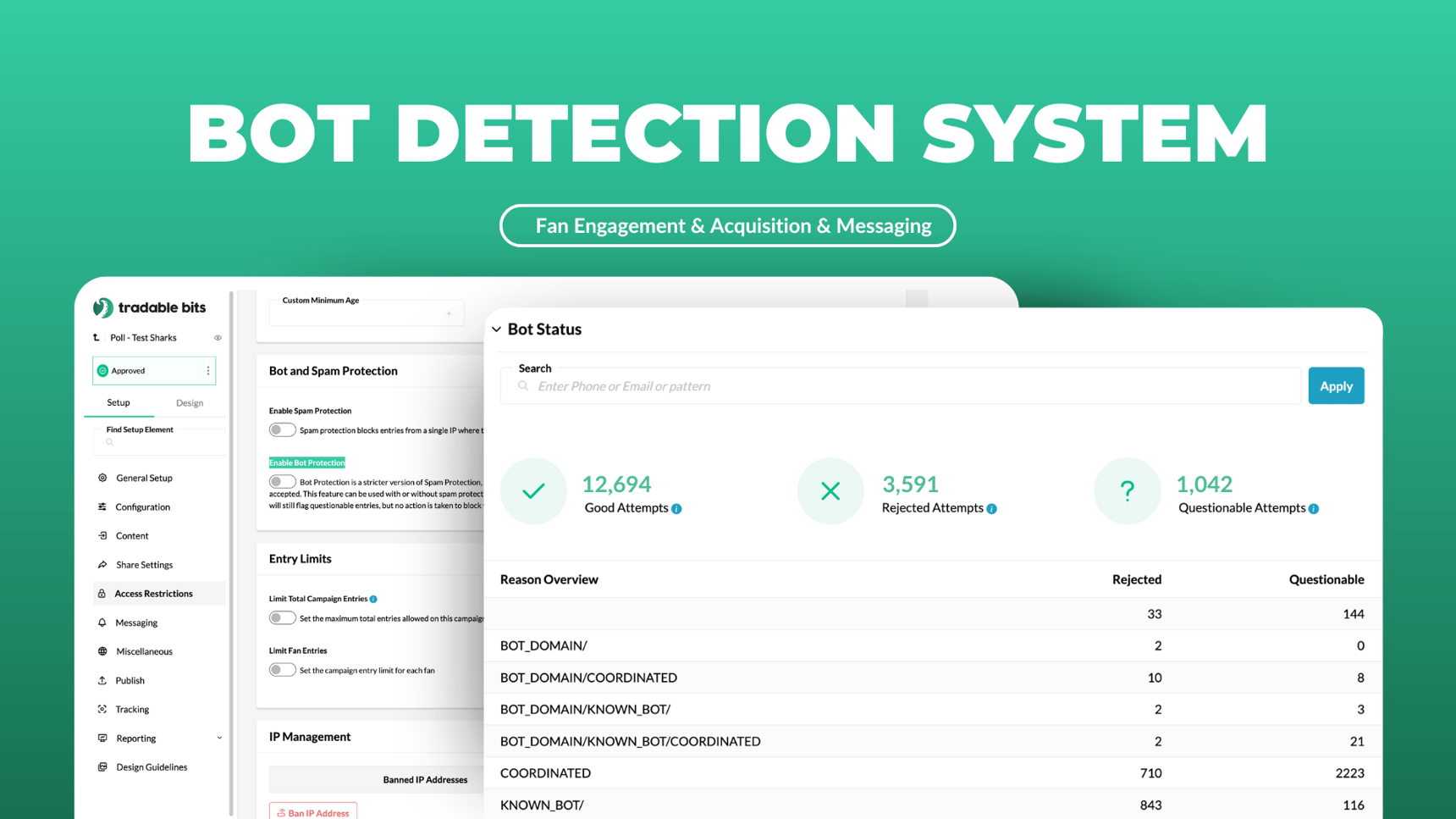The height and width of the screenshot is (819, 1456).
Task: Click the Rejected column header
Action: point(1137,580)
